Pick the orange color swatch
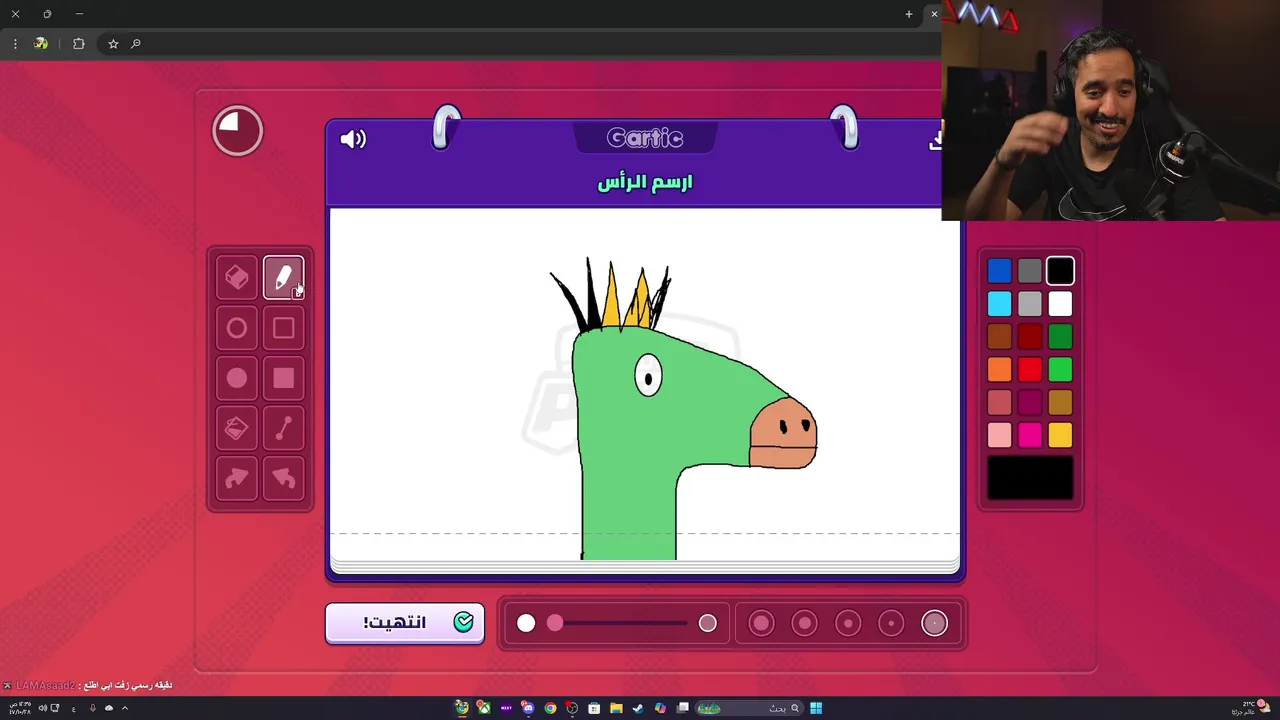This screenshot has width=1280, height=720. coord(999,370)
